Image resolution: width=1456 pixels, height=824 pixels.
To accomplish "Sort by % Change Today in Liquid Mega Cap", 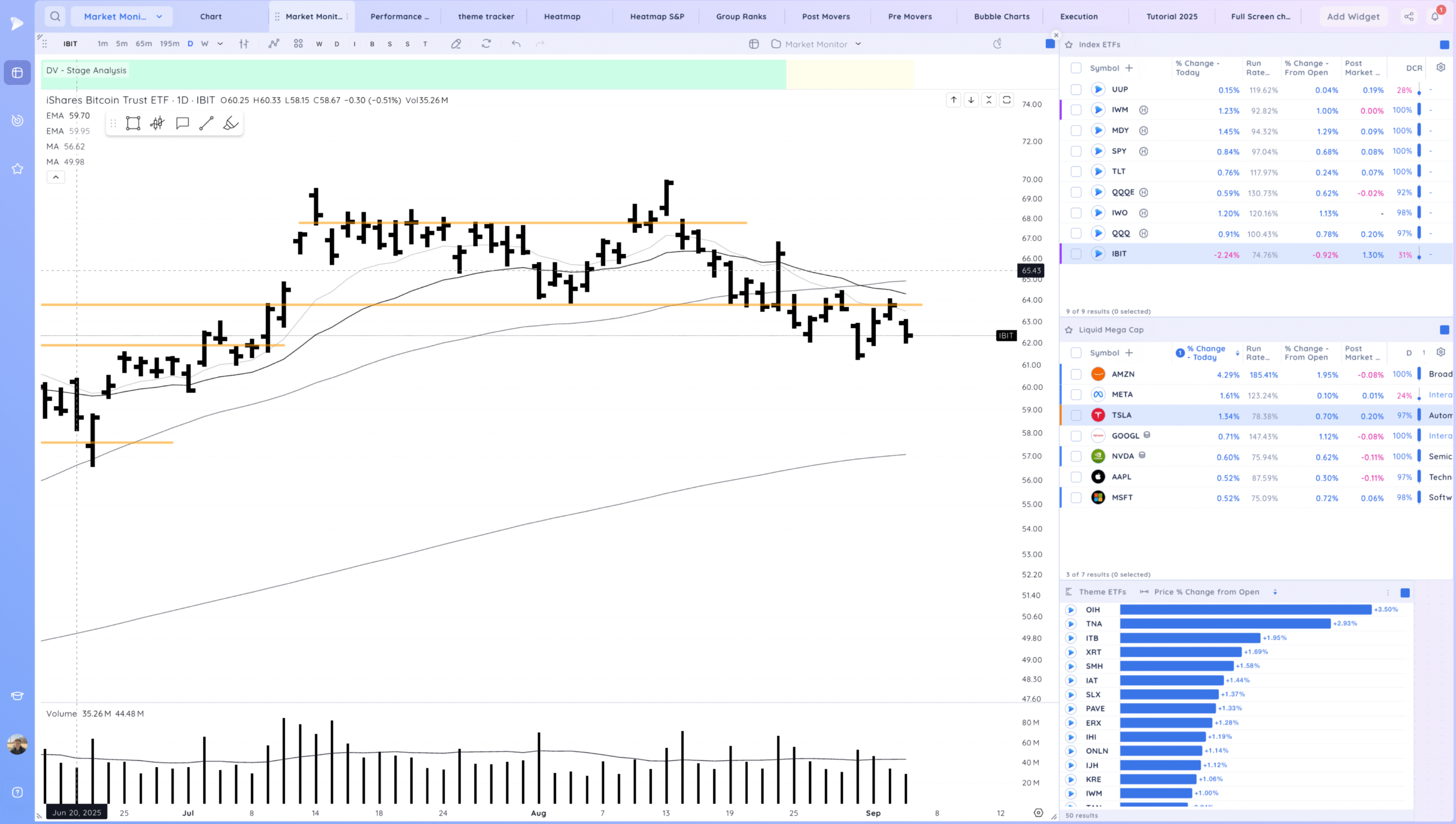I will [1206, 353].
